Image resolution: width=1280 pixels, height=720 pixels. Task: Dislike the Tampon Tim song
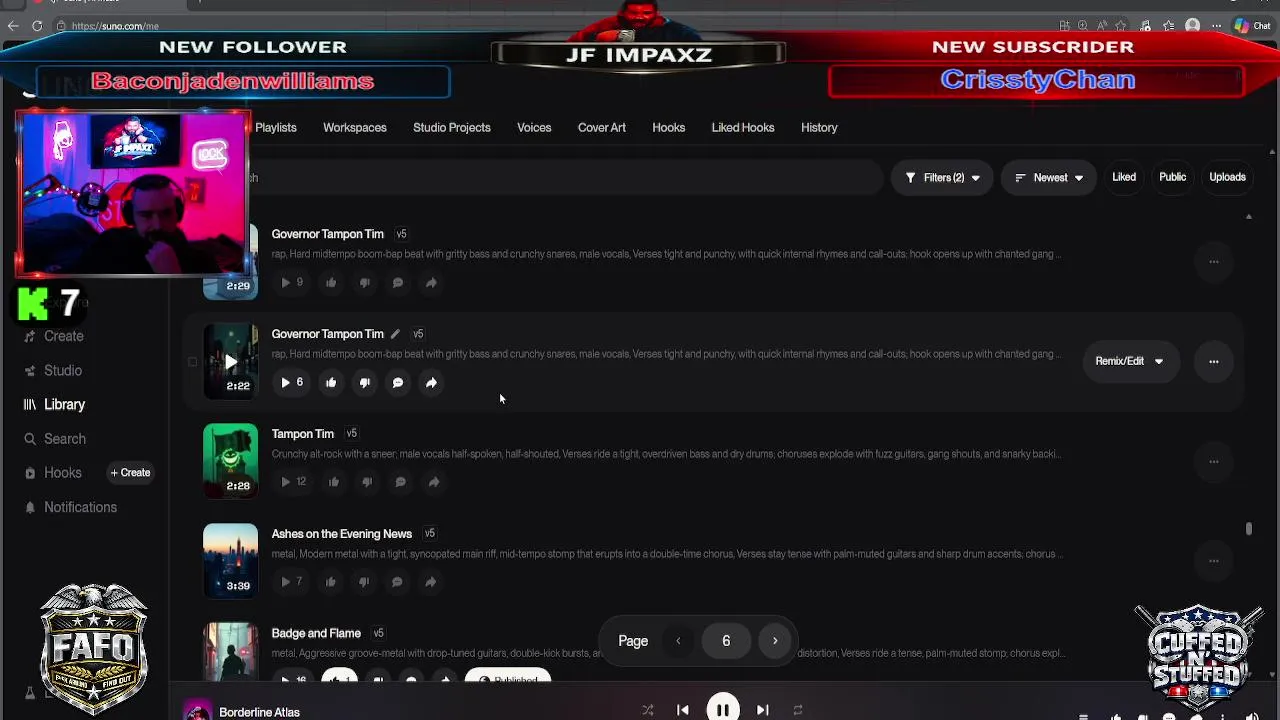[x=367, y=482]
